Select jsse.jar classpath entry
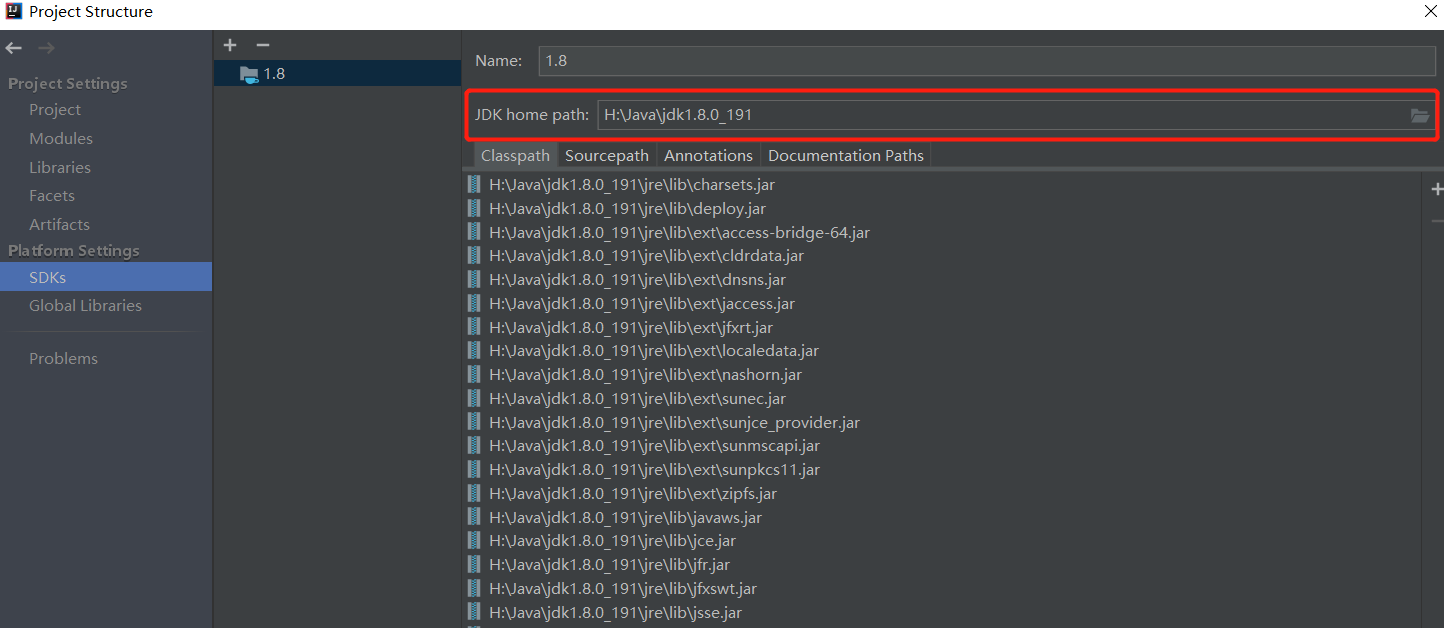 (615, 613)
